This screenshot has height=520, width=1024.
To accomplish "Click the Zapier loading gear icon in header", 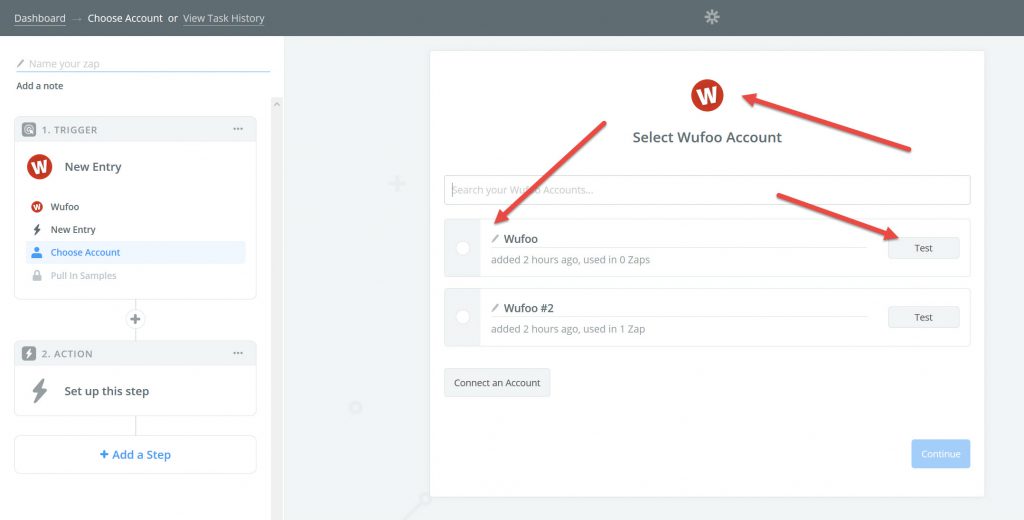I will tap(712, 17).
